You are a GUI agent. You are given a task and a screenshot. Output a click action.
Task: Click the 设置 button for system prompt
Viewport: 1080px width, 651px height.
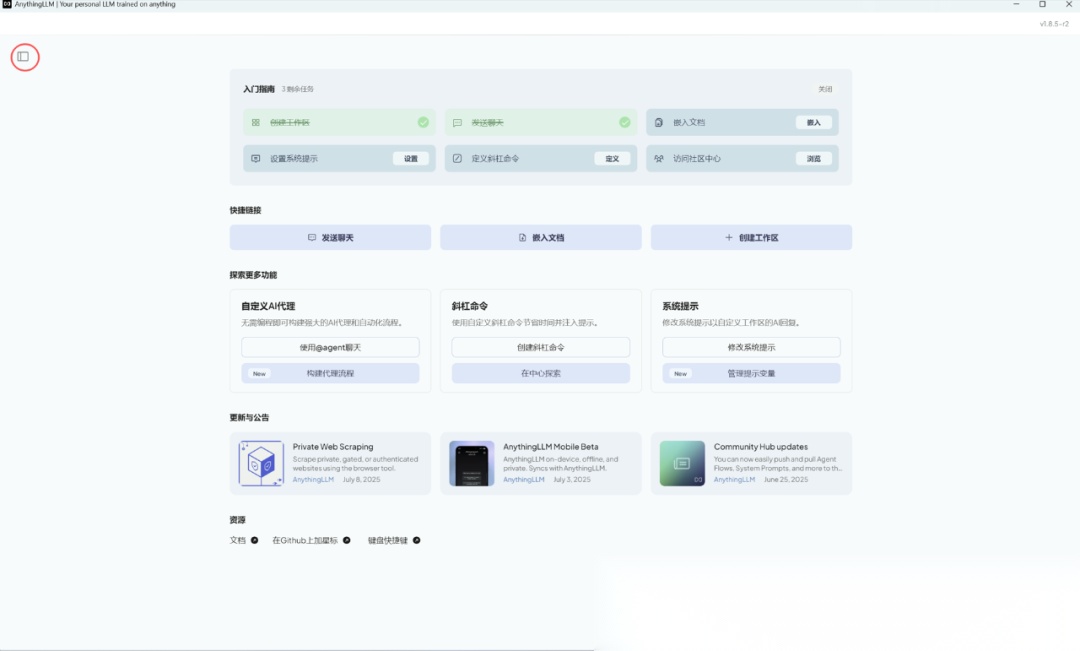coord(411,158)
